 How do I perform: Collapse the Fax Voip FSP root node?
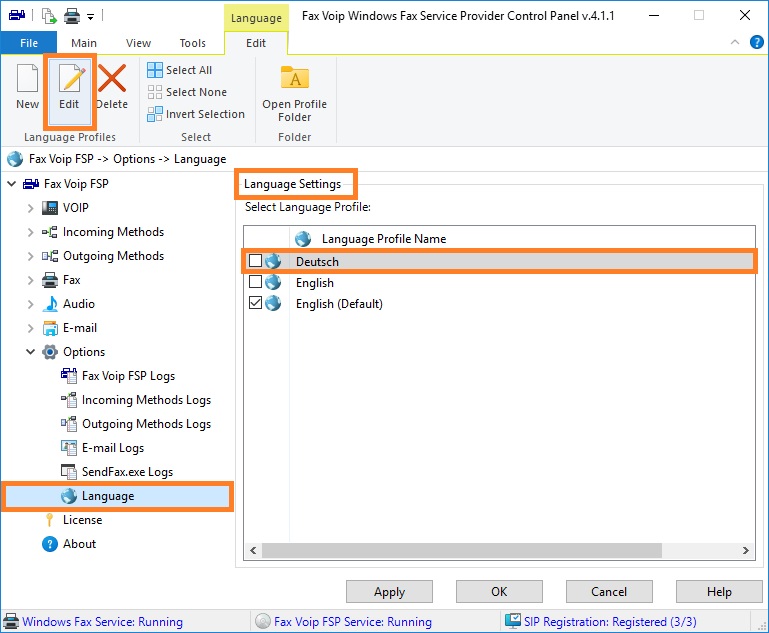pyautogui.click(x=12, y=184)
